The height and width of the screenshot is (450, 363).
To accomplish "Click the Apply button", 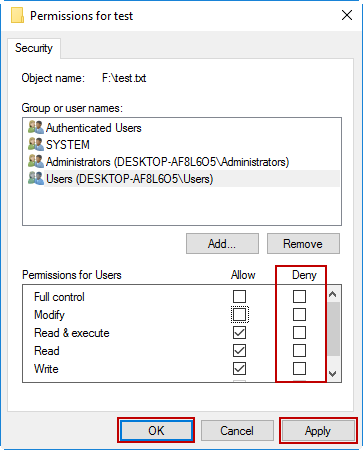I will click(x=318, y=430).
